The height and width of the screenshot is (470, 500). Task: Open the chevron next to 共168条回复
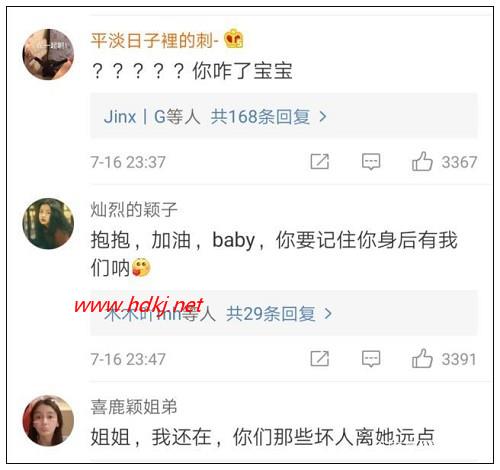pyautogui.click(x=323, y=117)
